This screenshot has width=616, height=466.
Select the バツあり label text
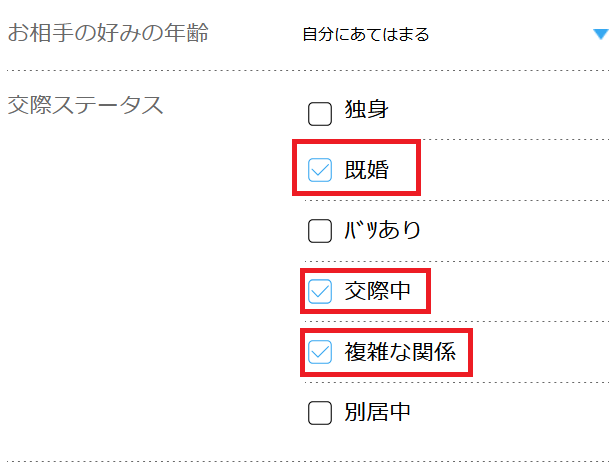point(382,231)
